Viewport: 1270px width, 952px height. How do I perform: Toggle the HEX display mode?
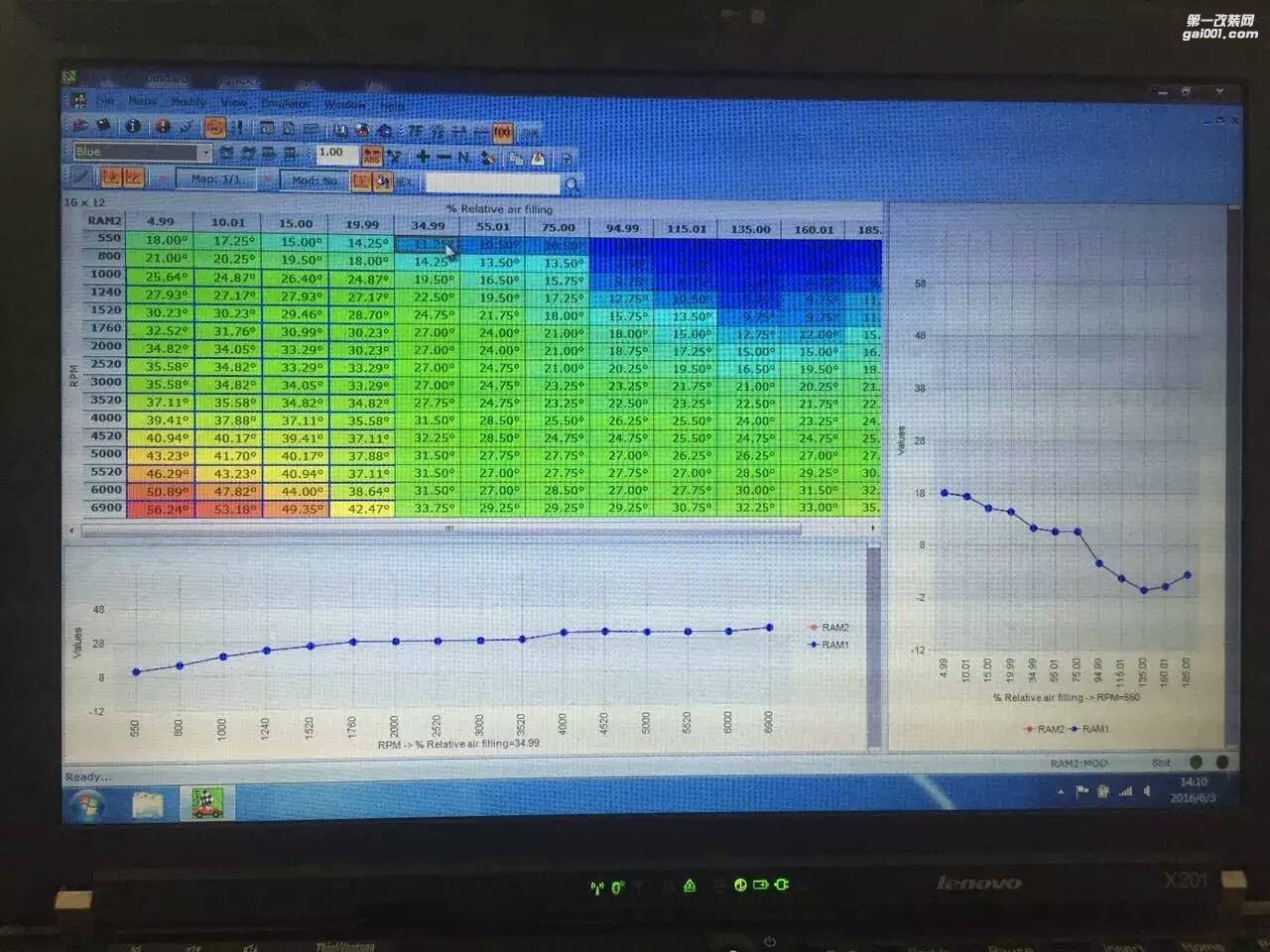[x=405, y=182]
